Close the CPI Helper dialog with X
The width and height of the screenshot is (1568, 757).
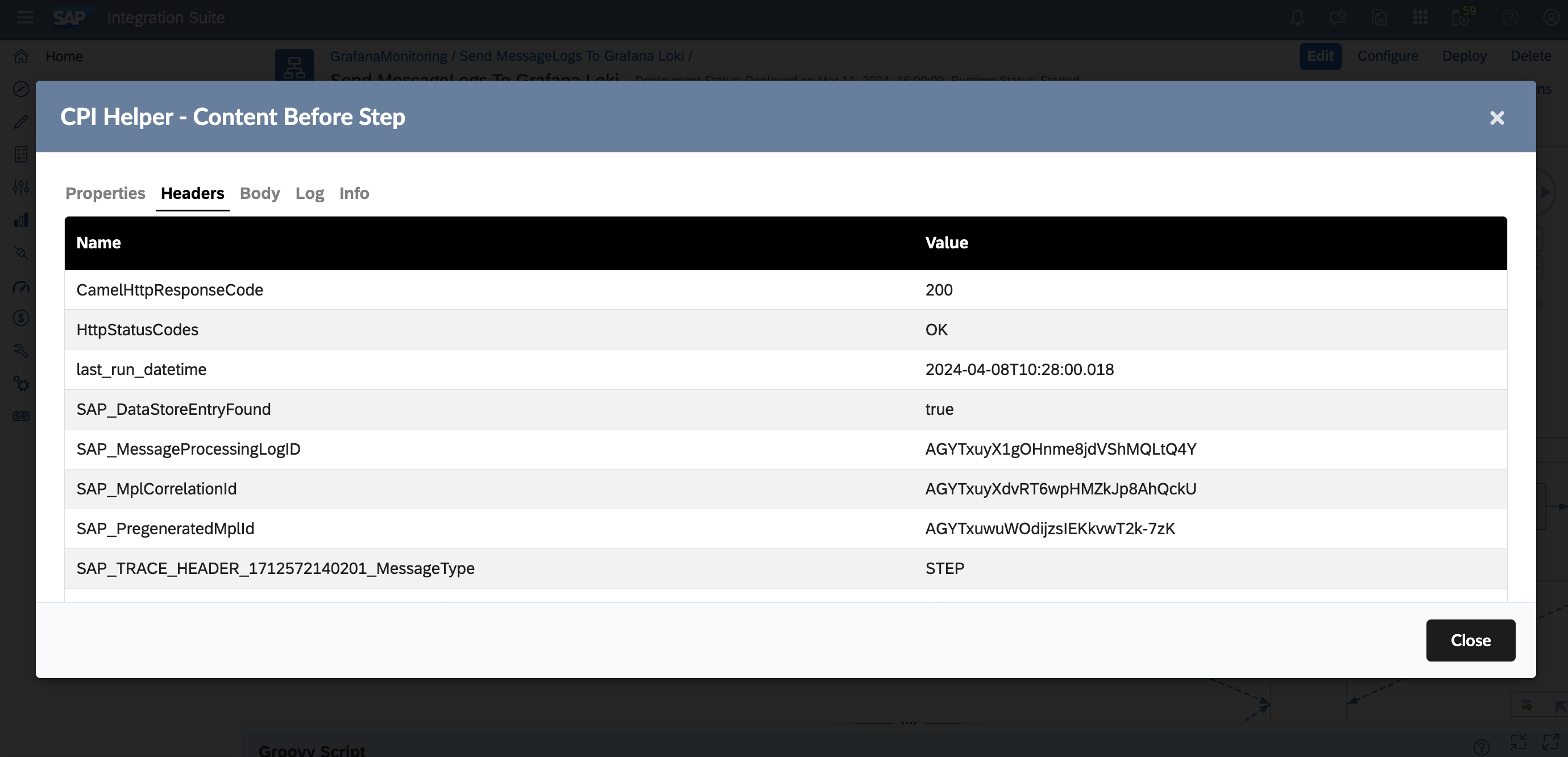[x=1497, y=118]
